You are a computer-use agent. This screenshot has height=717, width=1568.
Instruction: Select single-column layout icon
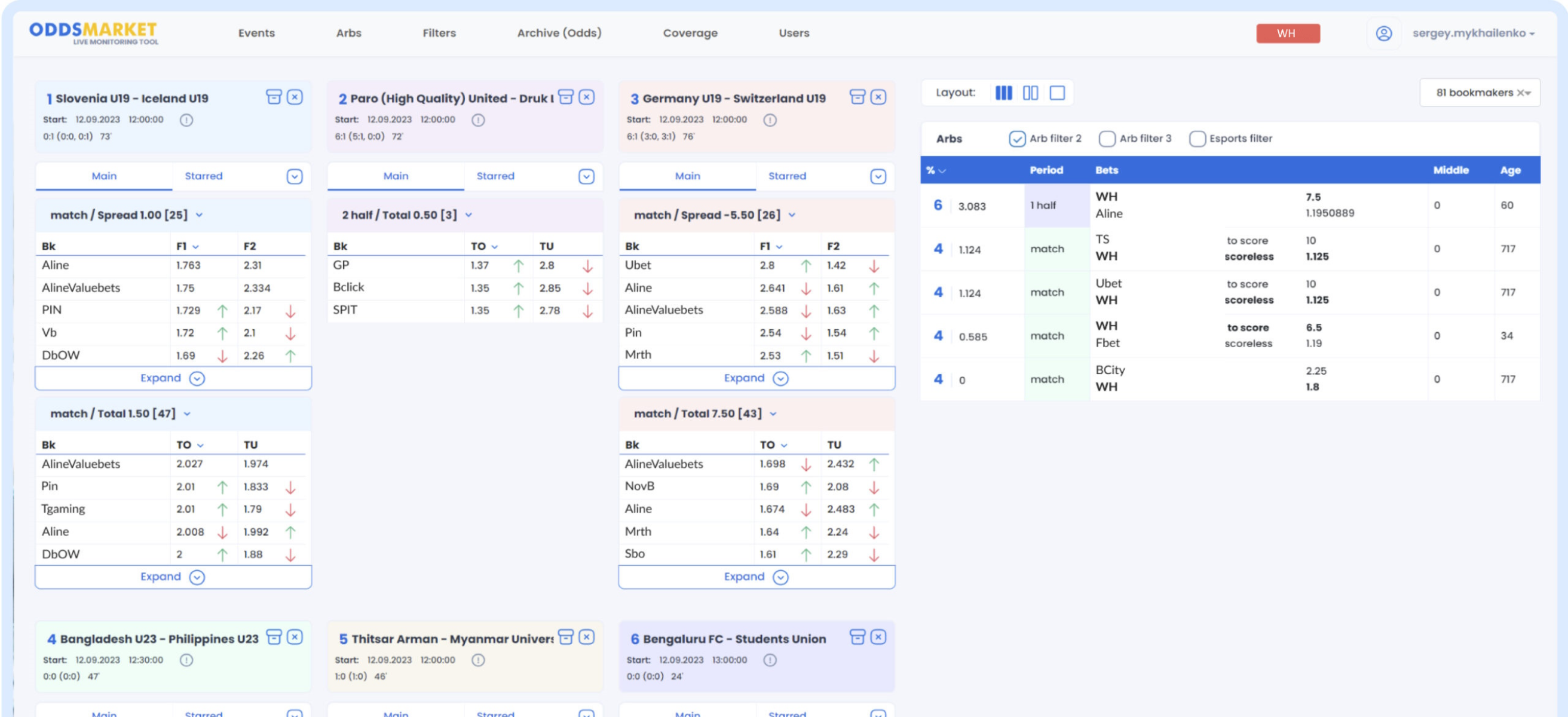pos(1057,93)
